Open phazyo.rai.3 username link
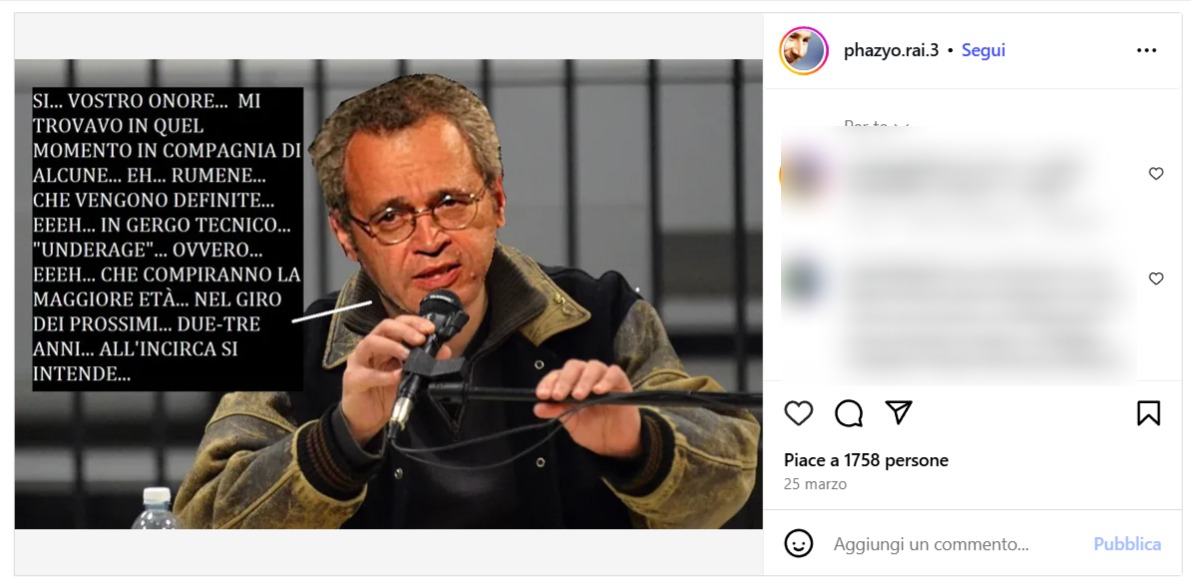This screenshot has height=580, width=1191. click(x=891, y=50)
